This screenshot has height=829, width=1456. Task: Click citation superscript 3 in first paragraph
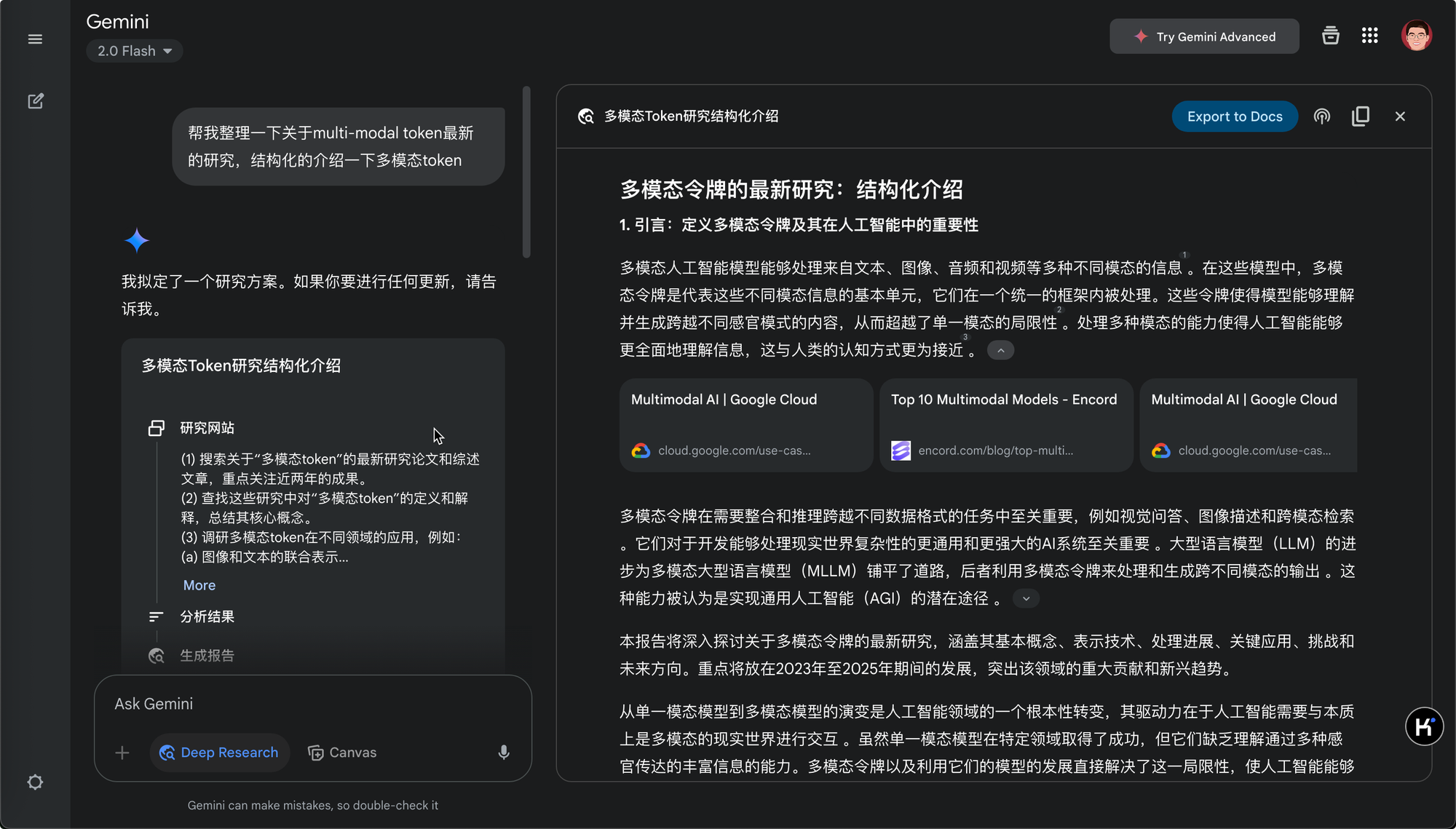tap(965, 338)
